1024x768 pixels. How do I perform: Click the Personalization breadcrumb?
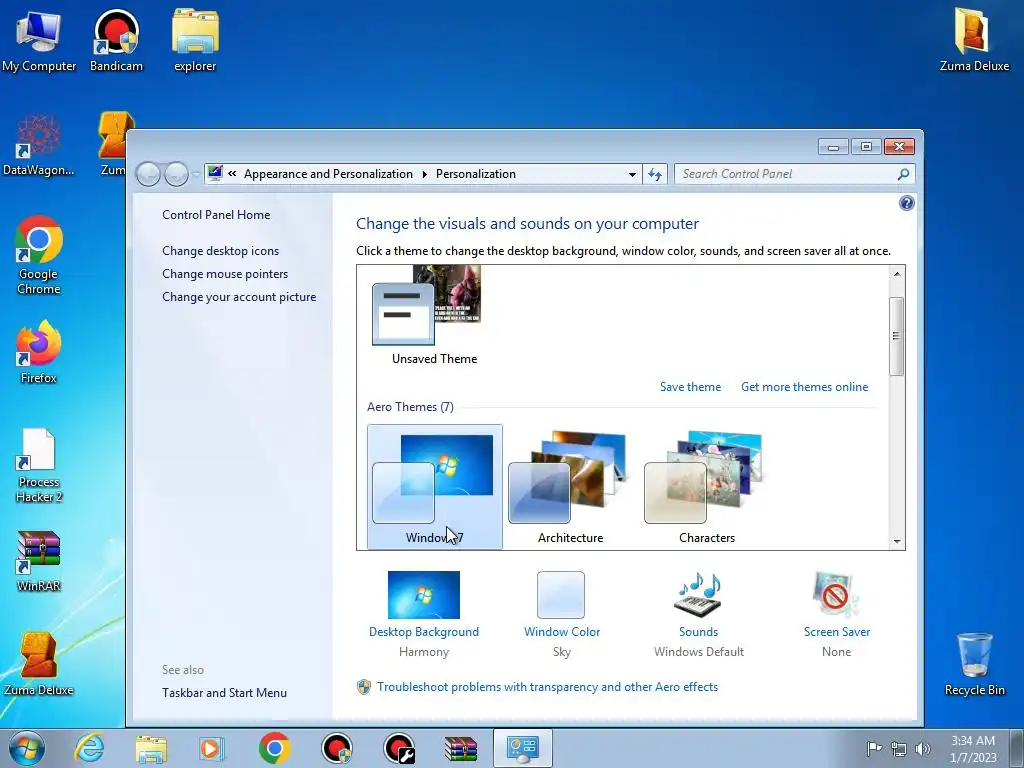pos(475,174)
